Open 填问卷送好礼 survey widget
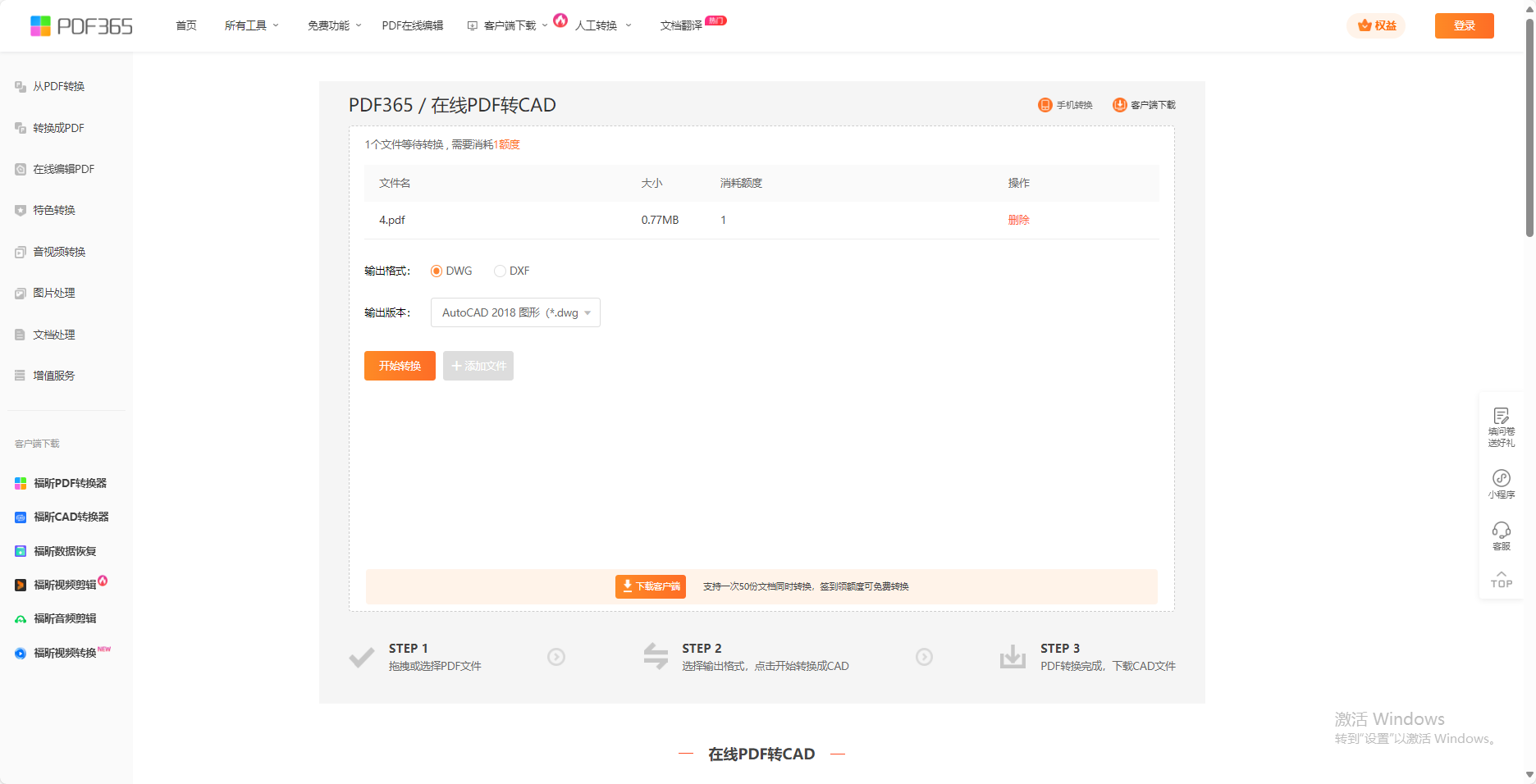 [x=1502, y=427]
